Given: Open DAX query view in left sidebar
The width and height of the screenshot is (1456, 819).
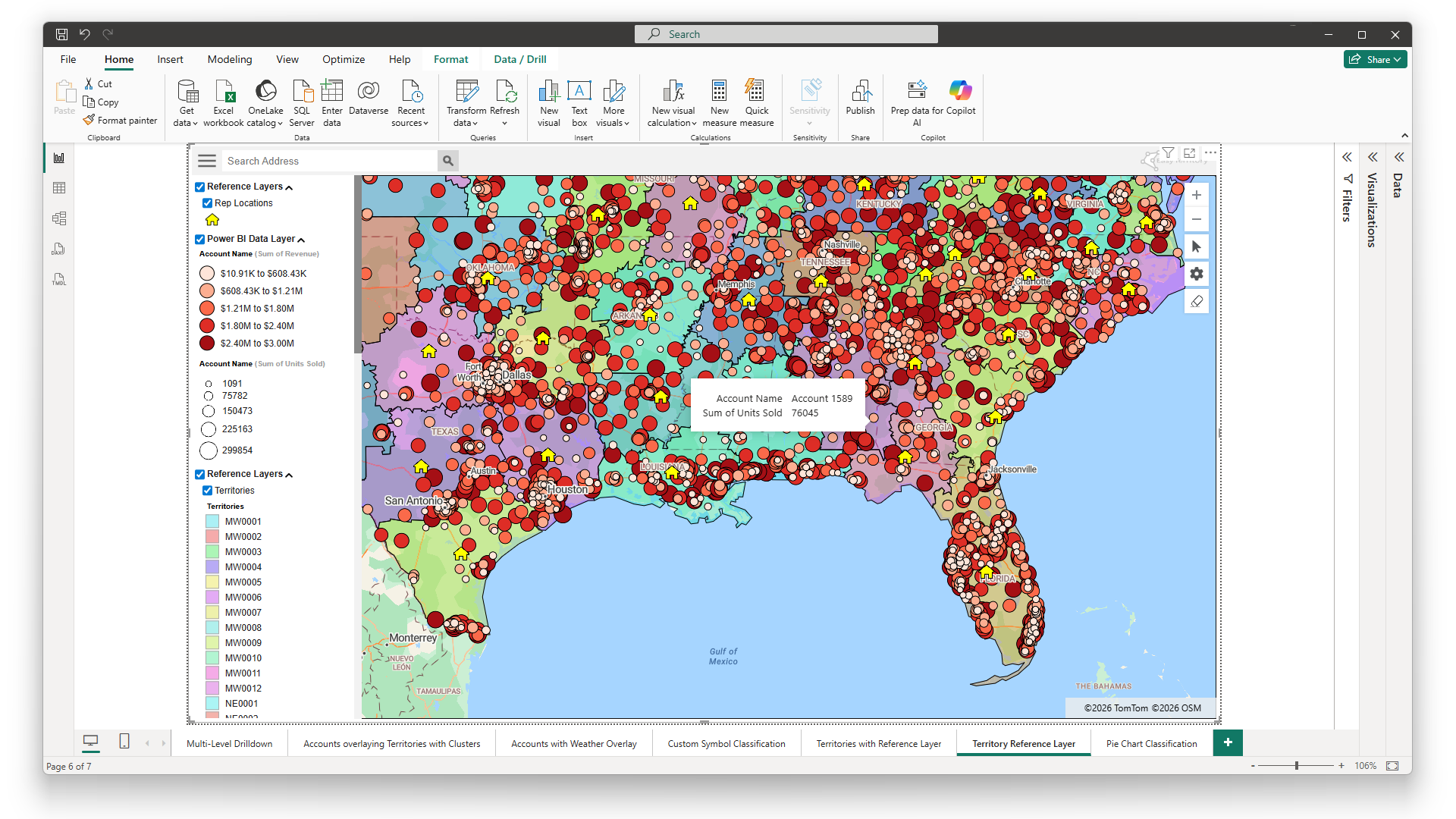Looking at the screenshot, I should click(59, 249).
